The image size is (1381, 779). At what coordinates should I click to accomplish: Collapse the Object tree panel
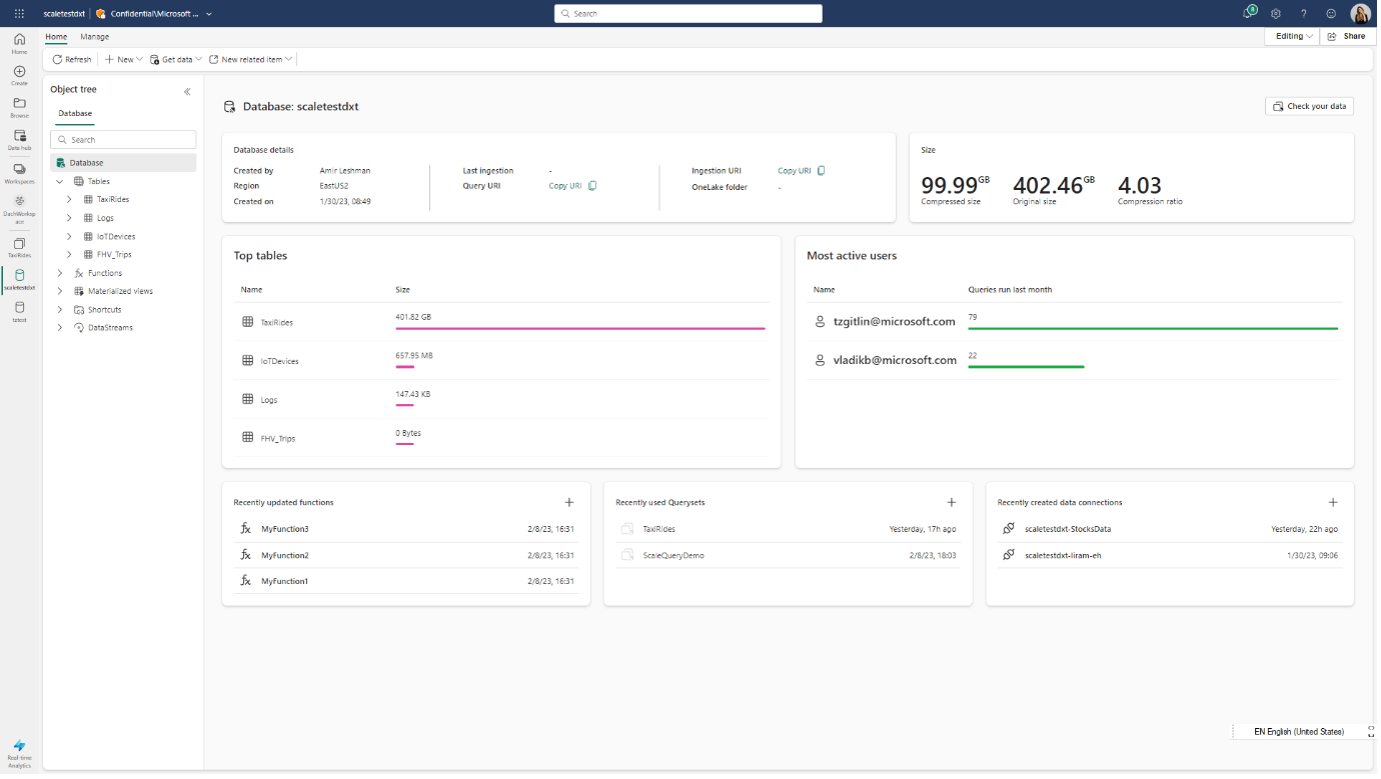pyautogui.click(x=187, y=91)
